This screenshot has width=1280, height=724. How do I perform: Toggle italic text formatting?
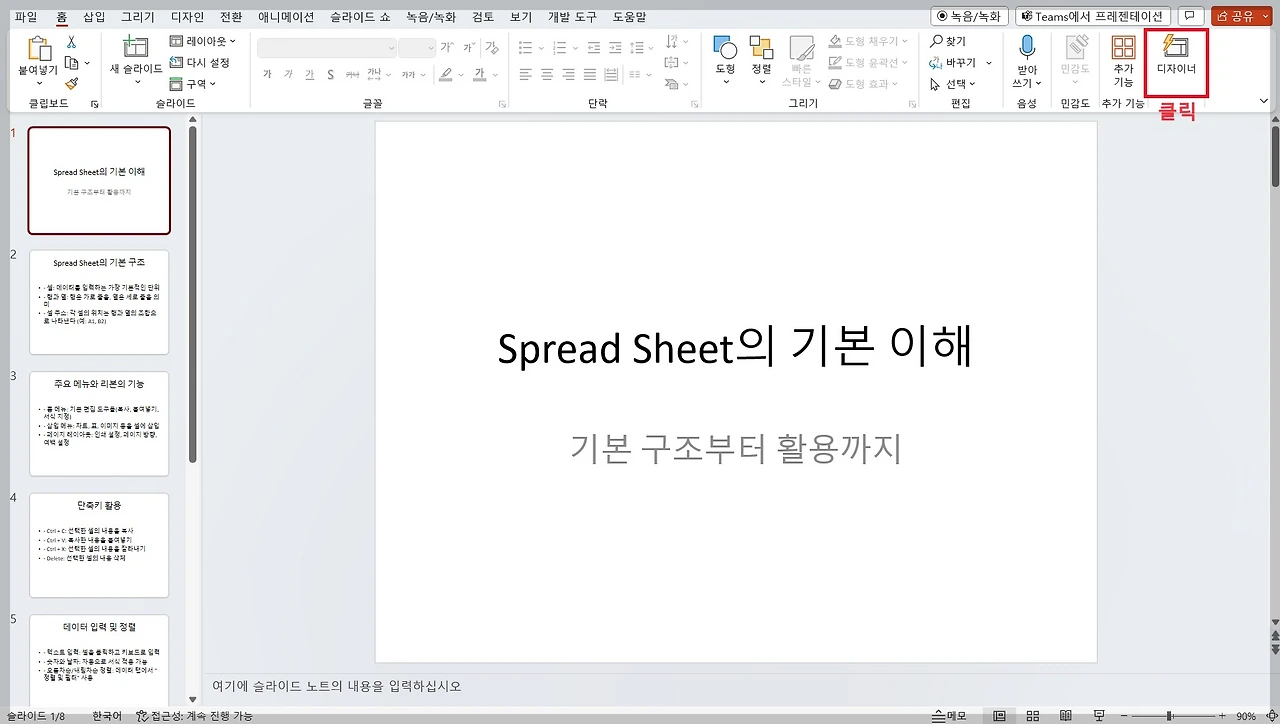(288, 74)
